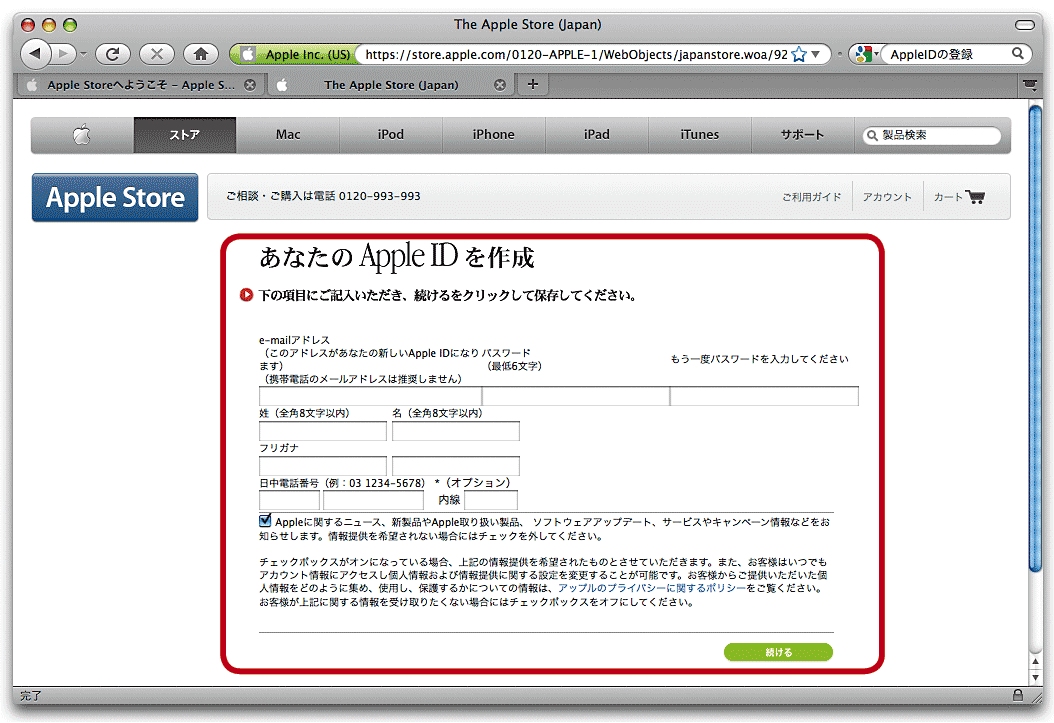
Task: Go to the browser home page icon
Action: pos(200,54)
